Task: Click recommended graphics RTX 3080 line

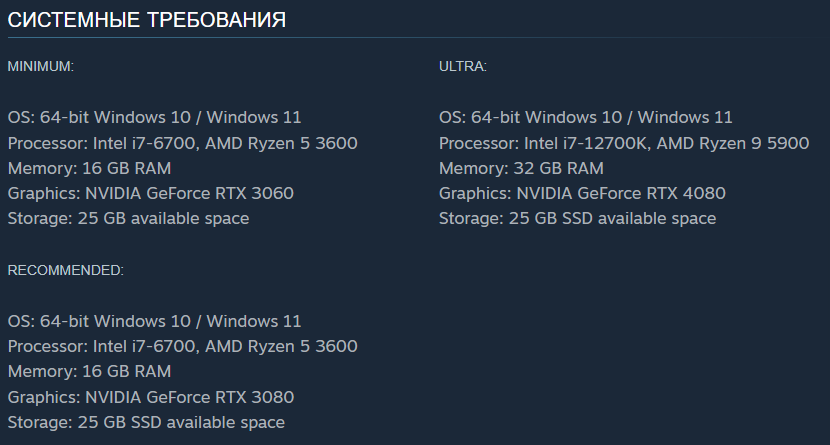Action: click(x=151, y=397)
